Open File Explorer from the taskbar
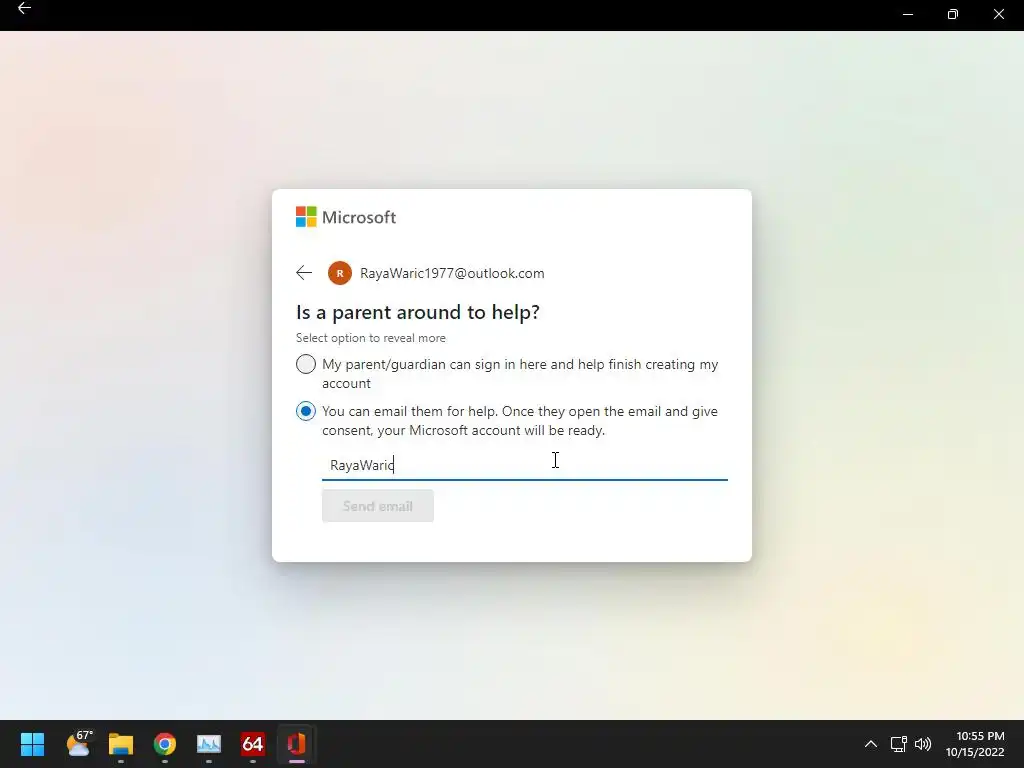The height and width of the screenshot is (768, 1024). 121,744
